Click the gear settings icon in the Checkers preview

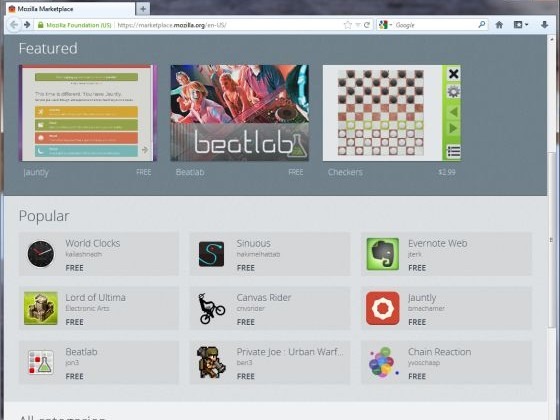453,92
